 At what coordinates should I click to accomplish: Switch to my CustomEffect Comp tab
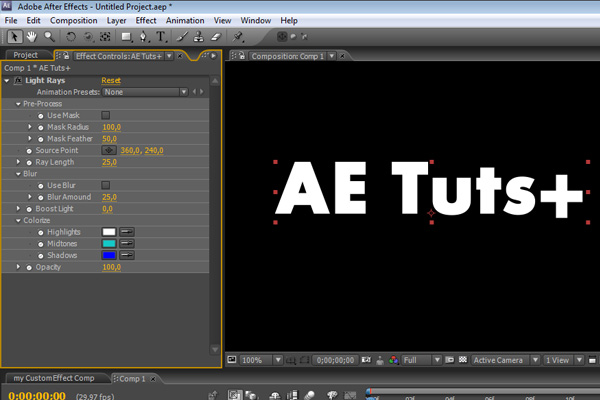(54, 378)
